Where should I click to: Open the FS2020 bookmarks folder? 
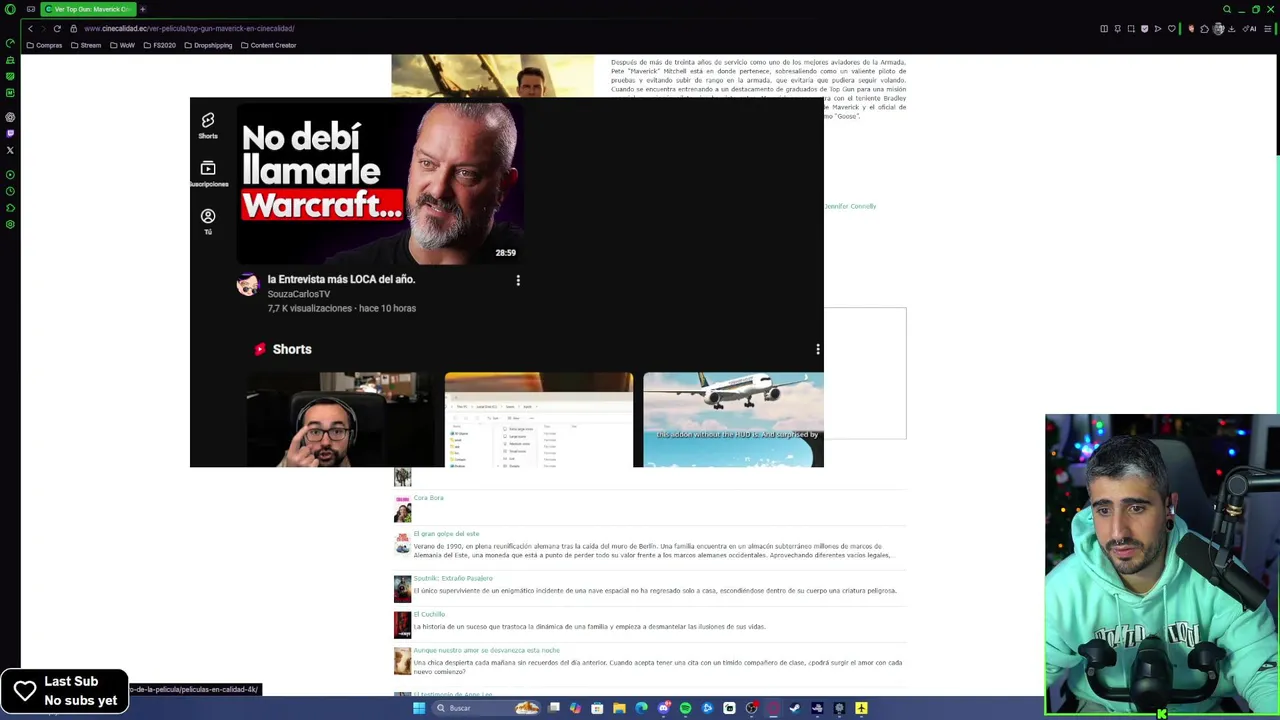[160, 45]
